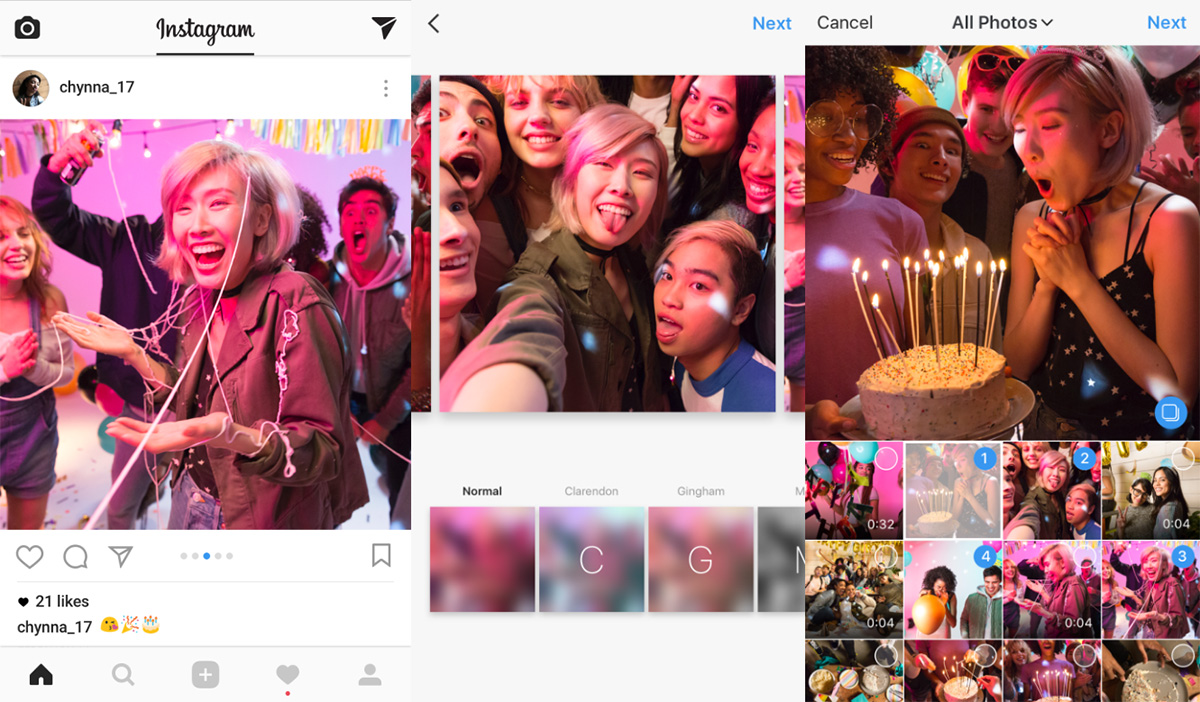Tick the circle on the two-women 0:04 video
1200x702 pixels.
click(x=1182, y=459)
